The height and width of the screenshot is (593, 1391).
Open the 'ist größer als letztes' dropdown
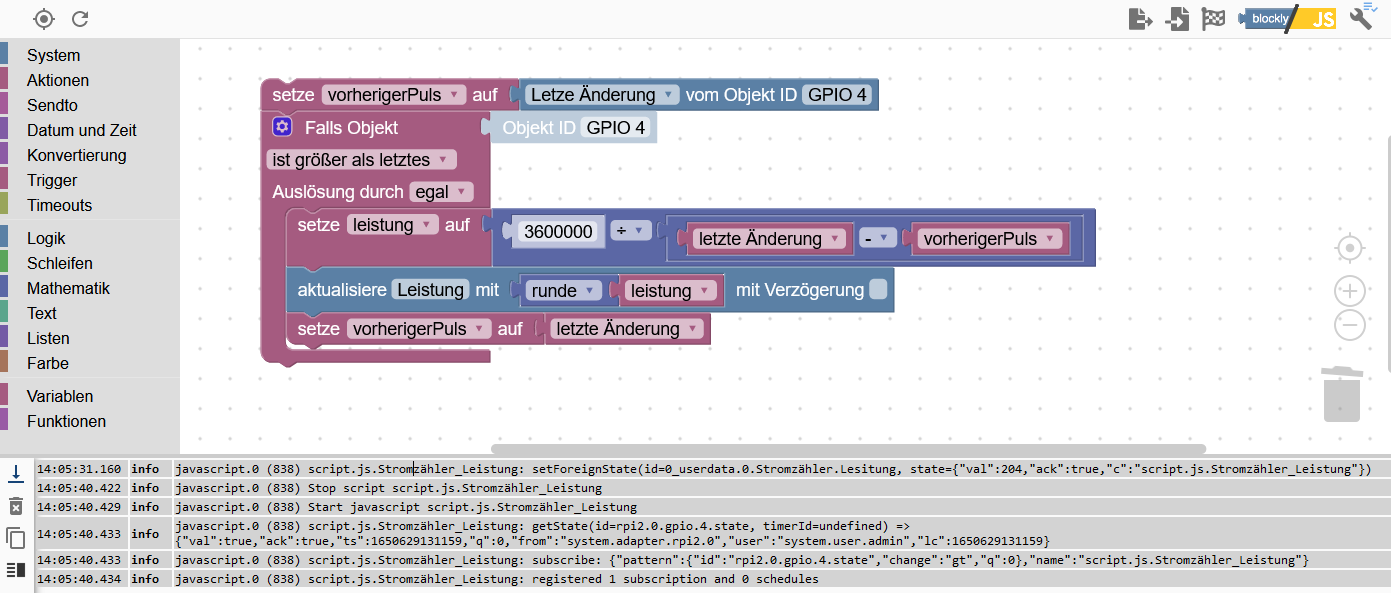coord(362,159)
